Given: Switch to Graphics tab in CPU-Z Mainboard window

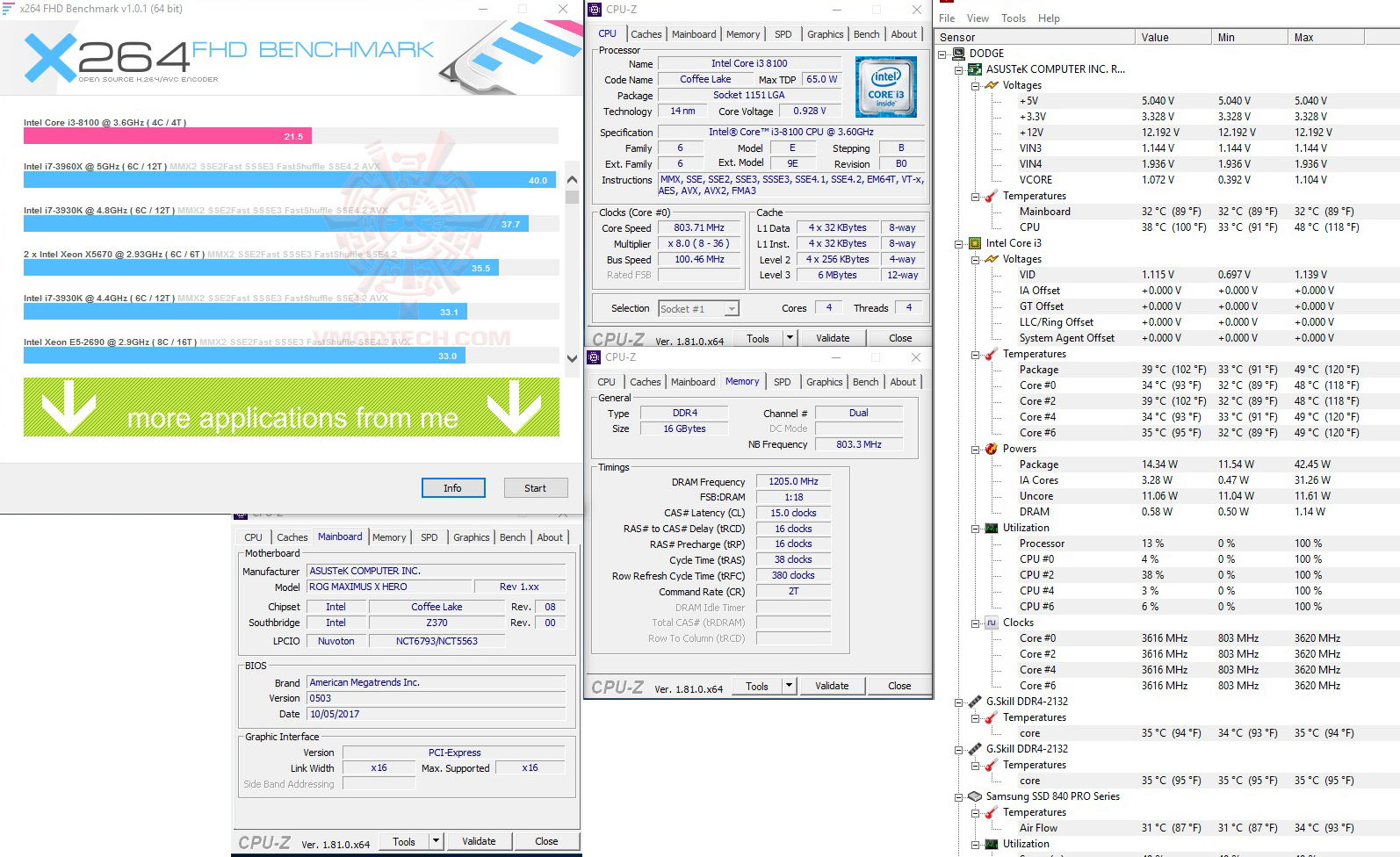Looking at the screenshot, I should pyautogui.click(x=472, y=537).
